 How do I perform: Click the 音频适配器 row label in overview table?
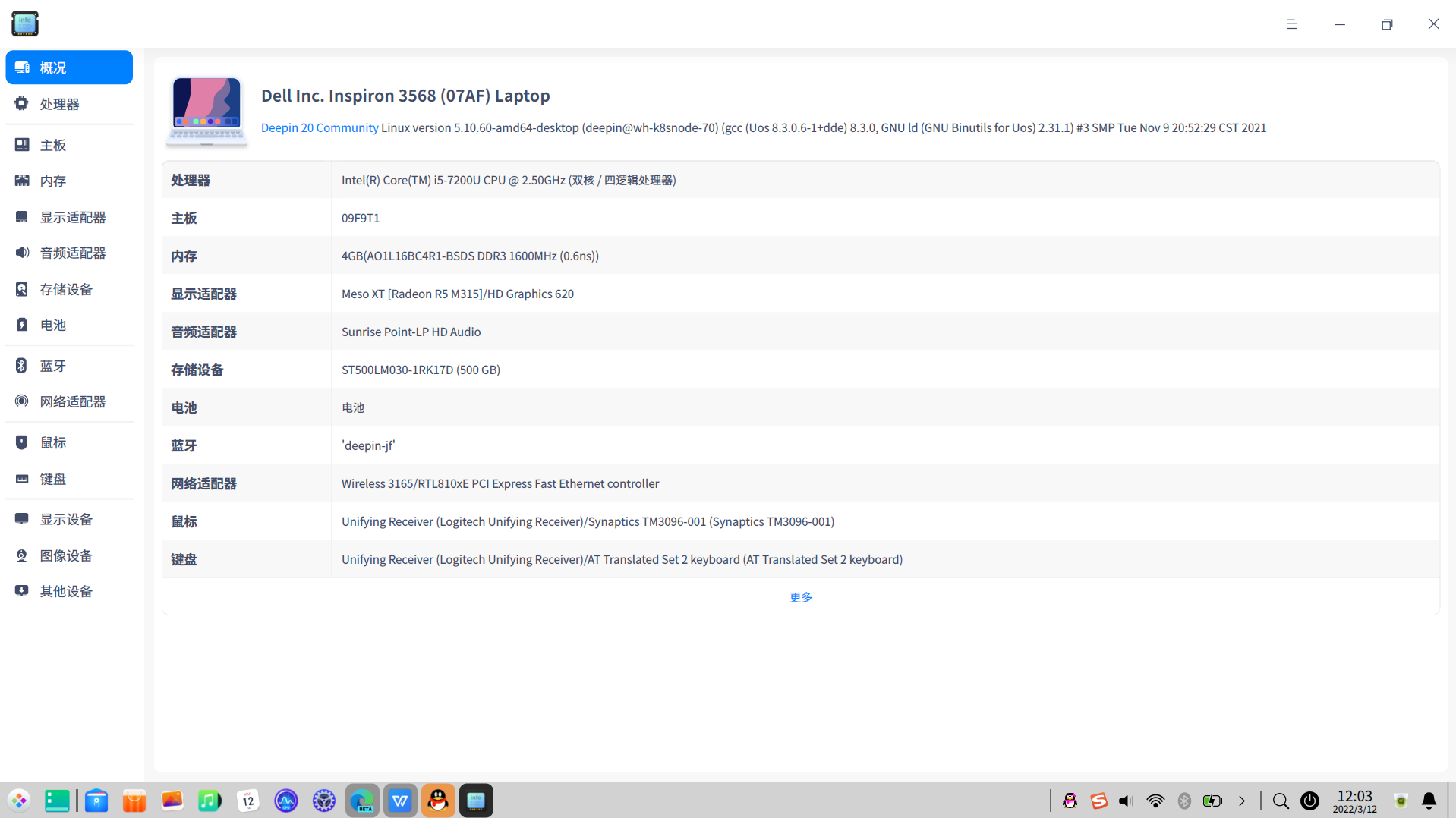(203, 332)
